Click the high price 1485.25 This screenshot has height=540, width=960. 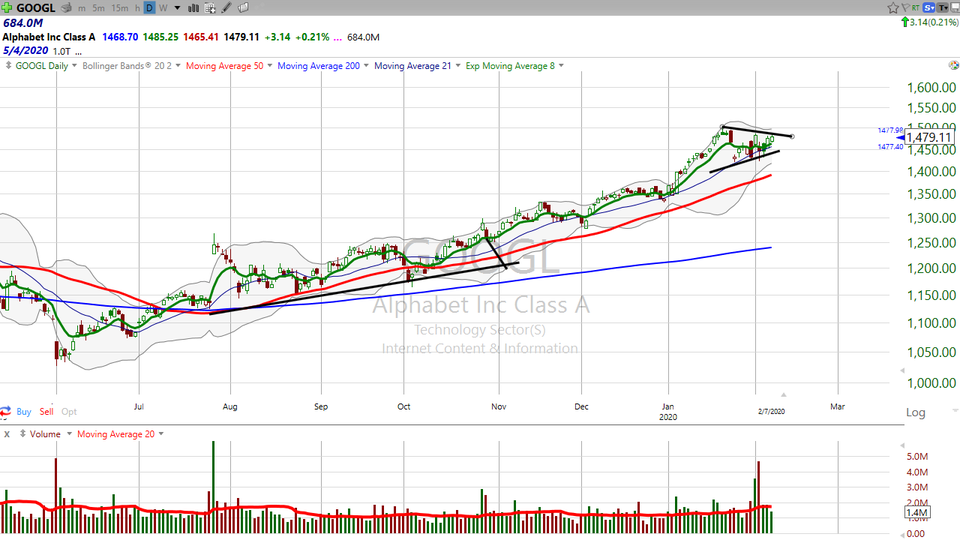tap(160, 37)
